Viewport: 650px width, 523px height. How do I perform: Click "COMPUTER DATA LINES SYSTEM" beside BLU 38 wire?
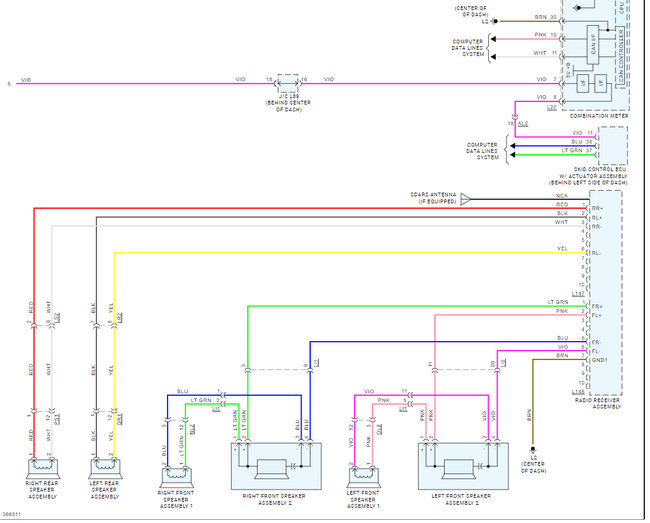482,151
